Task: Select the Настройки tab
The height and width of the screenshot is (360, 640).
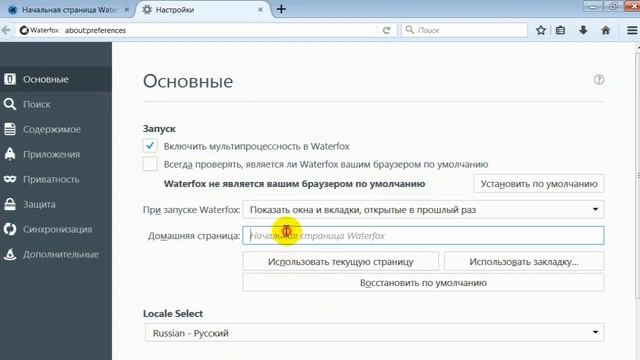Action: [x=203, y=9]
